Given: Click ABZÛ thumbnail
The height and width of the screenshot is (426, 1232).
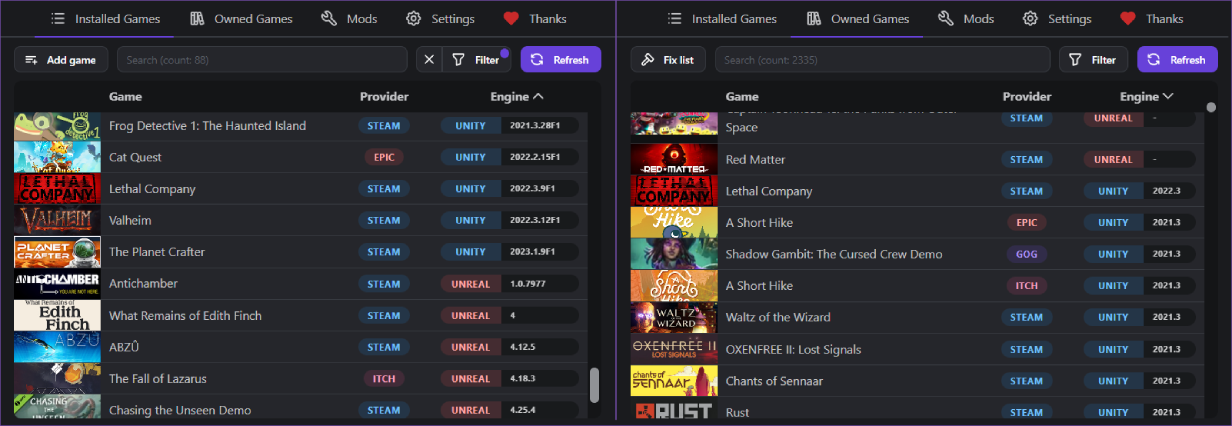Looking at the screenshot, I should click(x=57, y=347).
